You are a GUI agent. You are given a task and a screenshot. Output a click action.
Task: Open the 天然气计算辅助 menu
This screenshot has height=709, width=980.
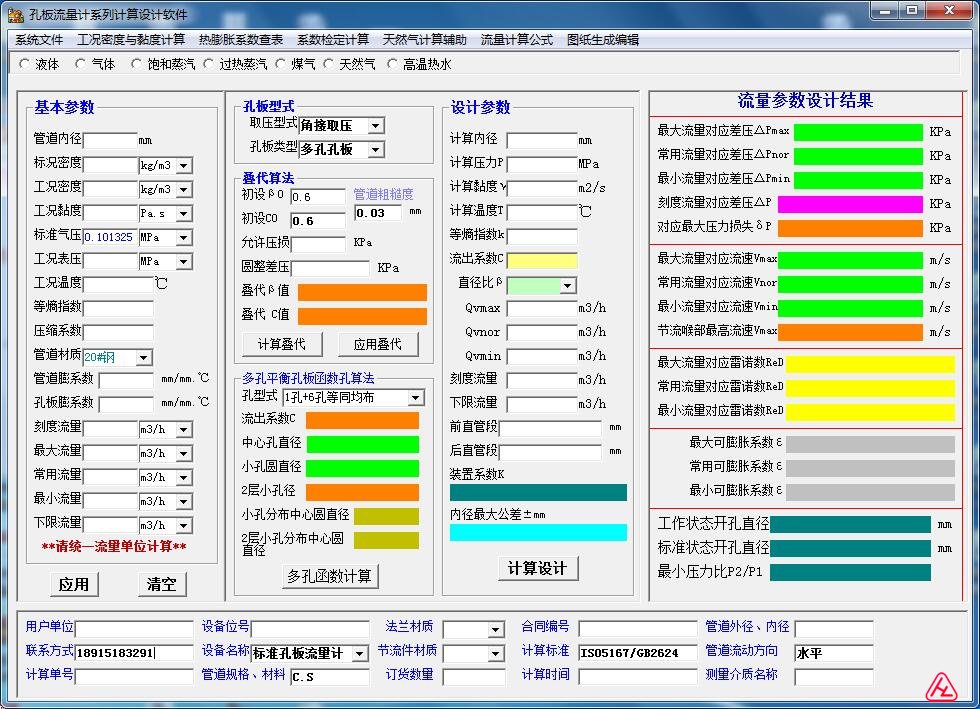424,40
